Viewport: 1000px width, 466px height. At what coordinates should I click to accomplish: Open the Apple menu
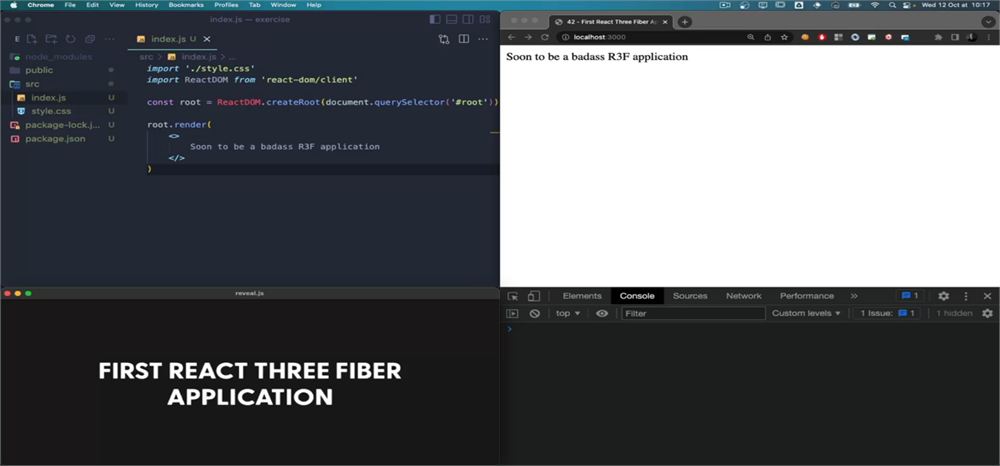click(x=13, y=4)
